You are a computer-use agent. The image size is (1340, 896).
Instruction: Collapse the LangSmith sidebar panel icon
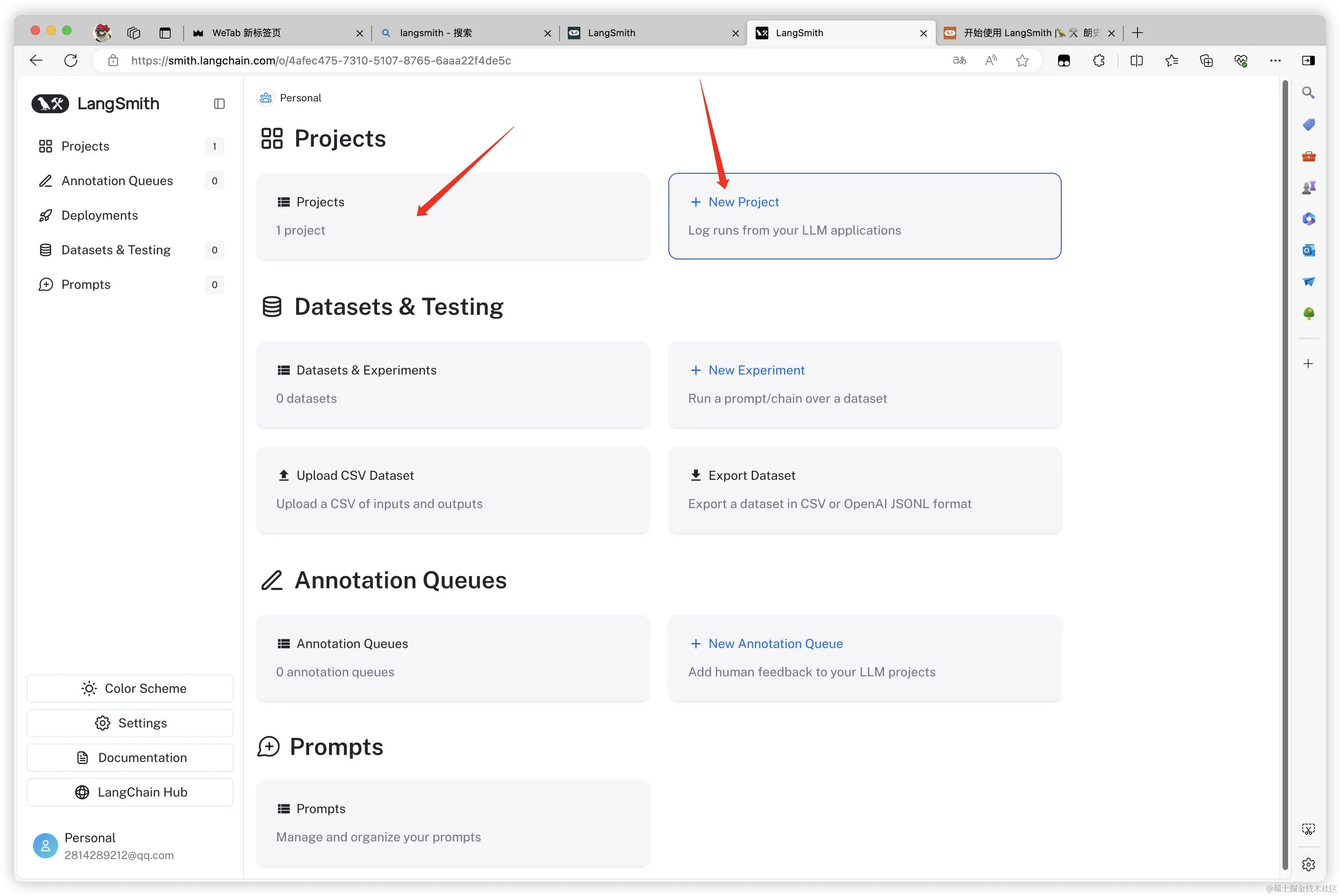[x=219, y=104]
